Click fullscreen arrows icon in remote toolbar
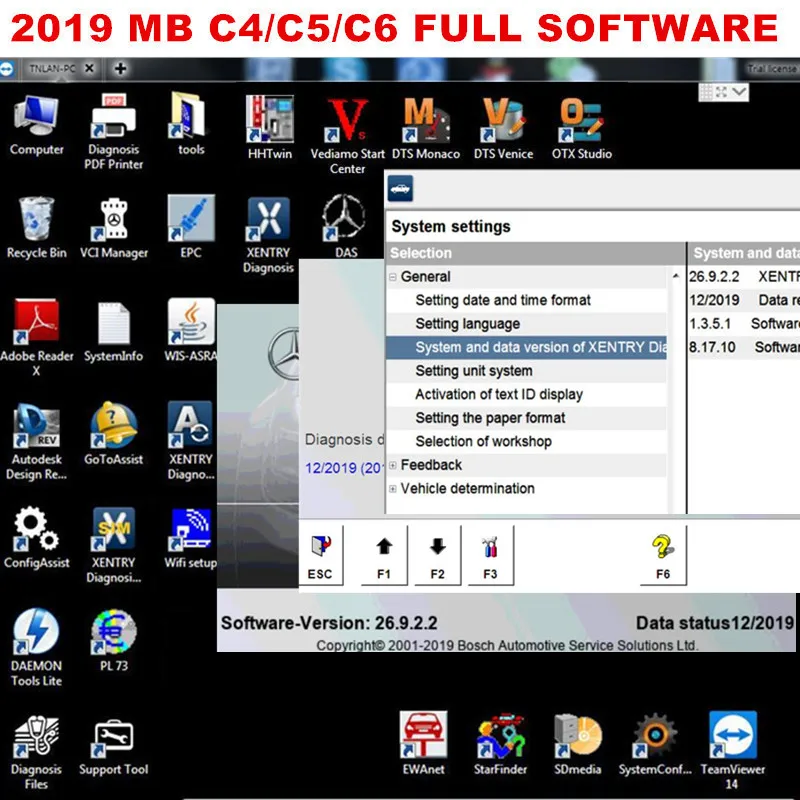The height and width of the screenshot is (800, 800). (x=721, y=92)
